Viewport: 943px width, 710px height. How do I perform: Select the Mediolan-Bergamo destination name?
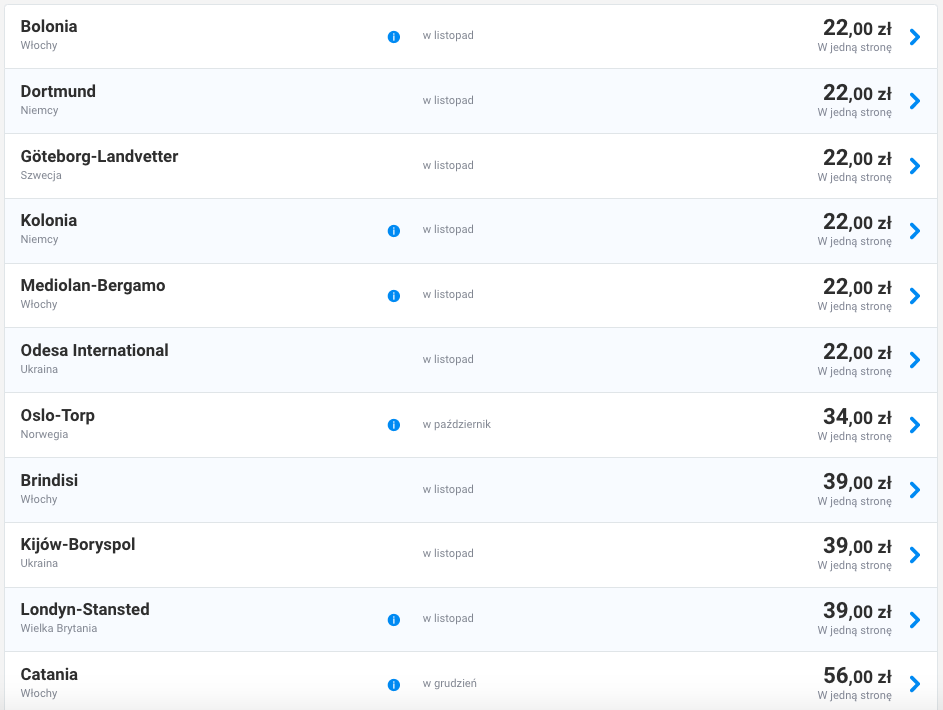(93, 285)
